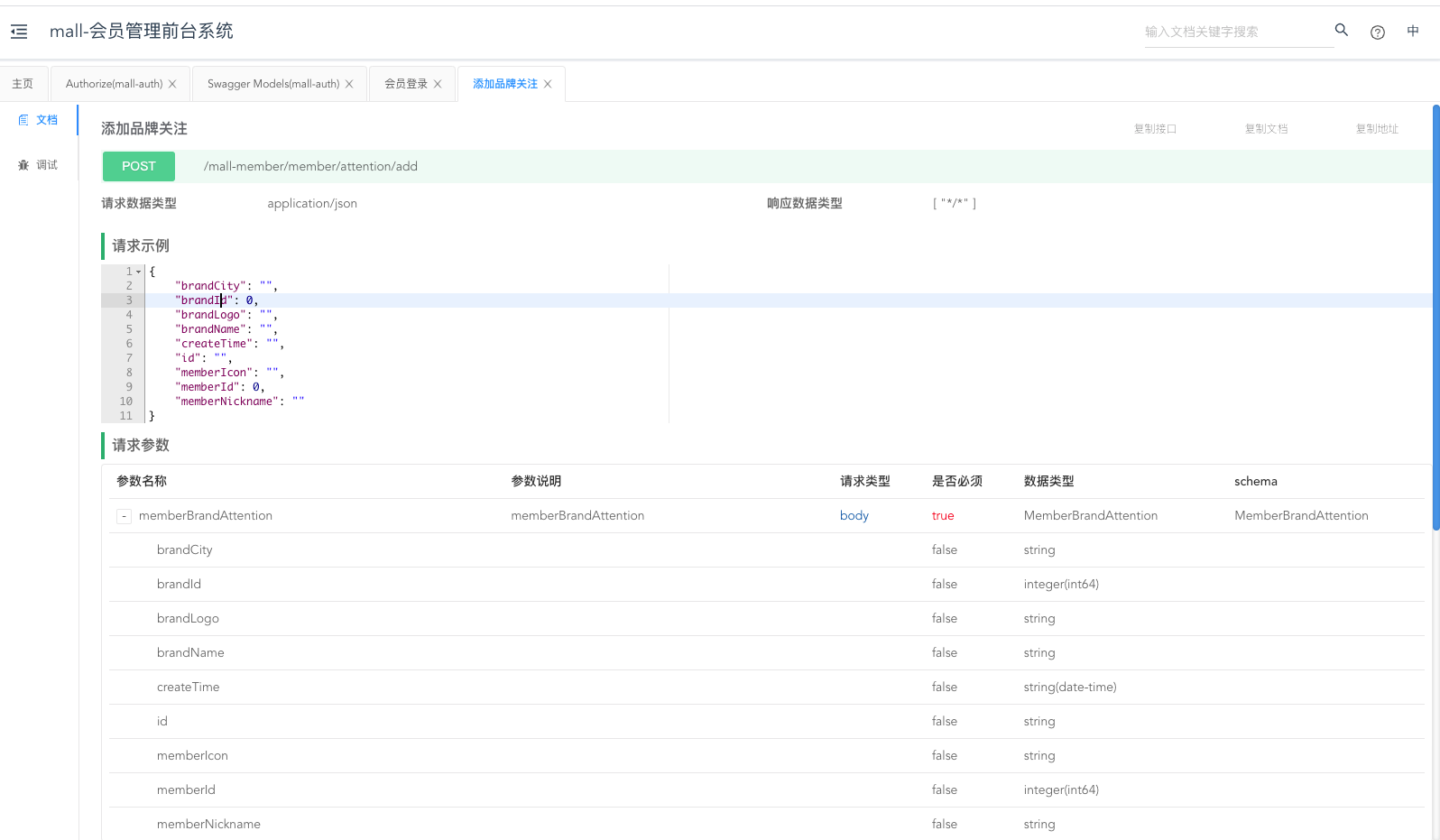Click the memberNickname parameter row name
Screen dimensions: 1440x840
coord(208,825)
